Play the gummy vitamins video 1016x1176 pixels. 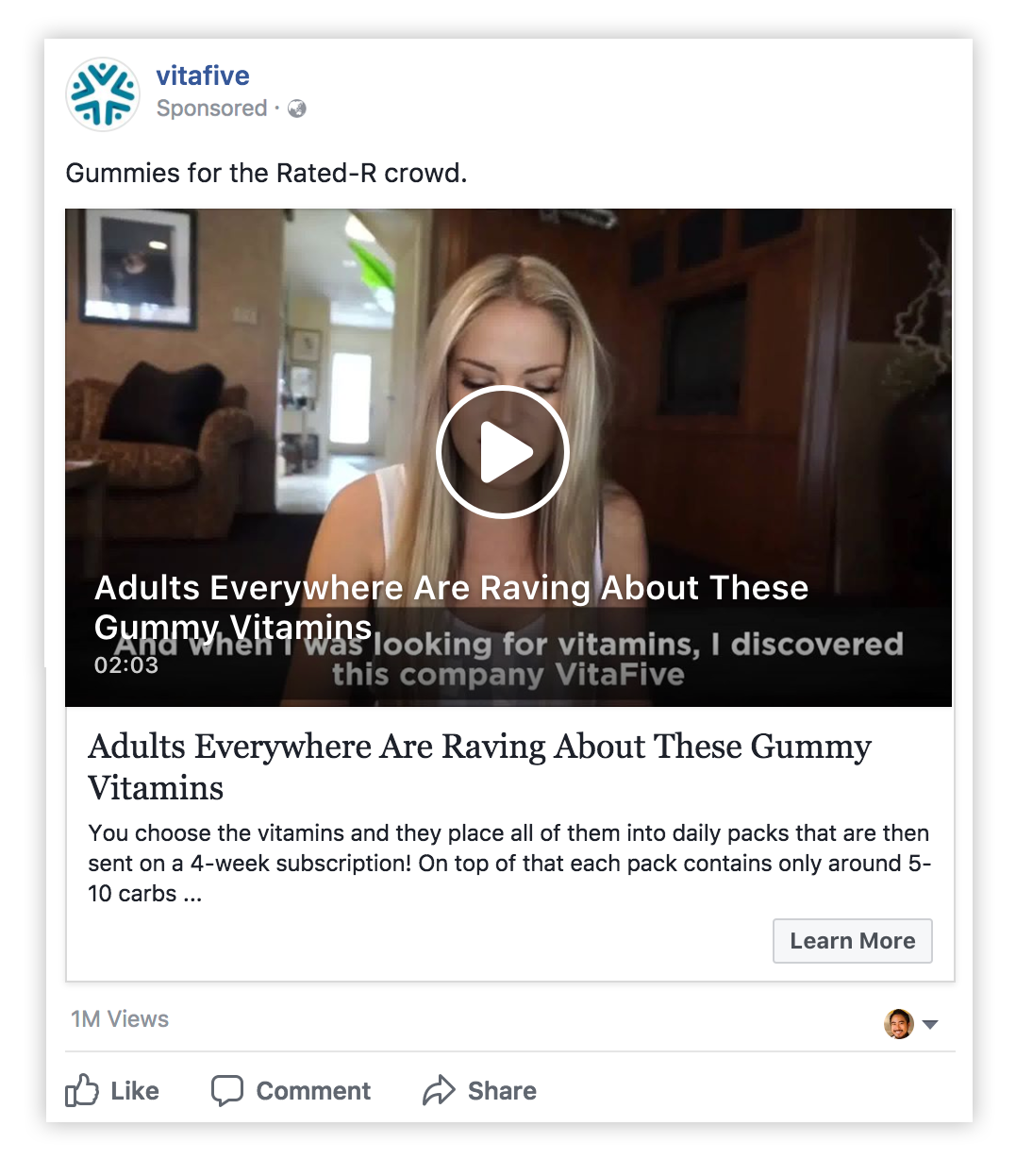point(503,452)
